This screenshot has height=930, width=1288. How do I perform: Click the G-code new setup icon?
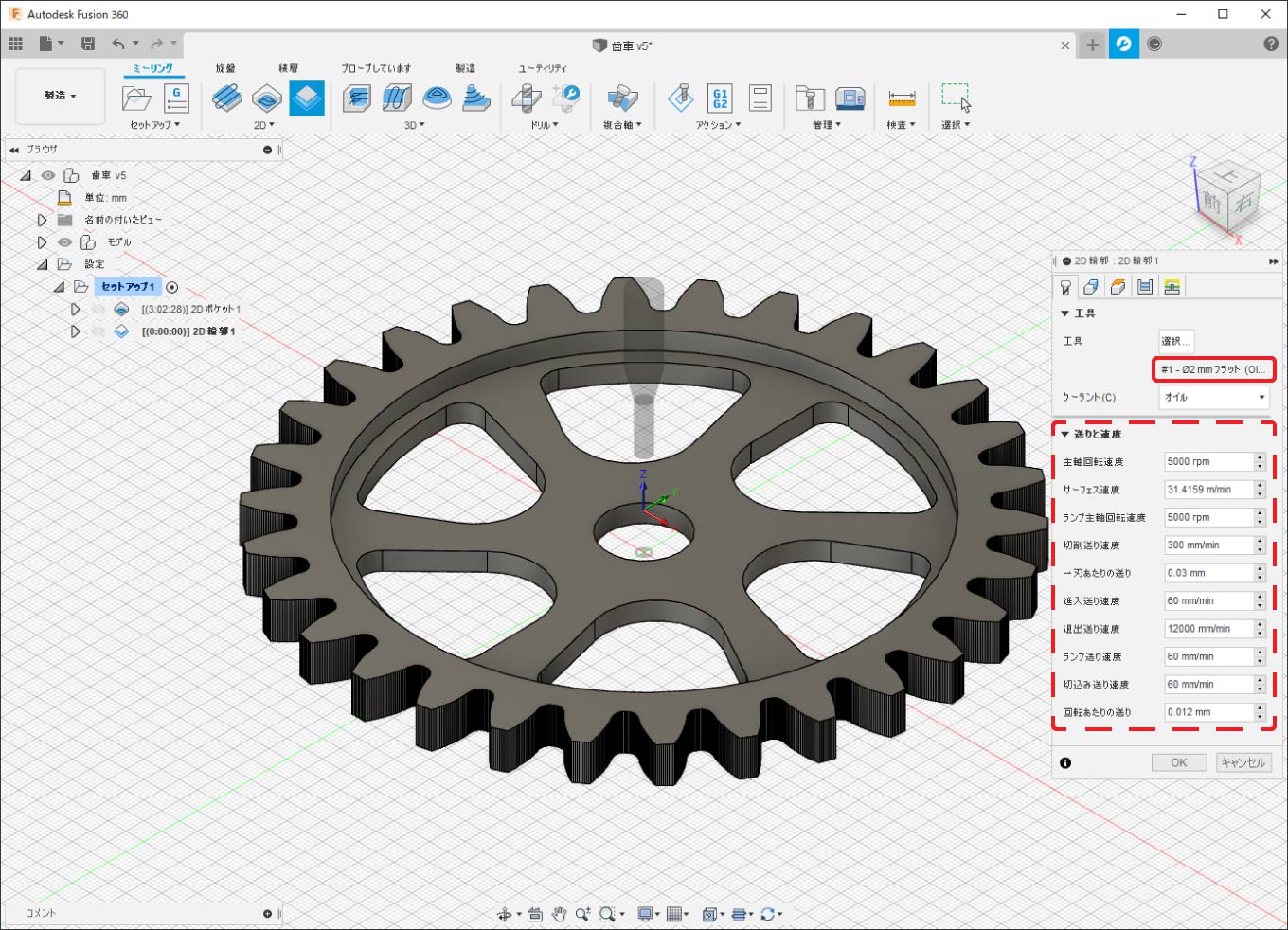click(176, 98)
